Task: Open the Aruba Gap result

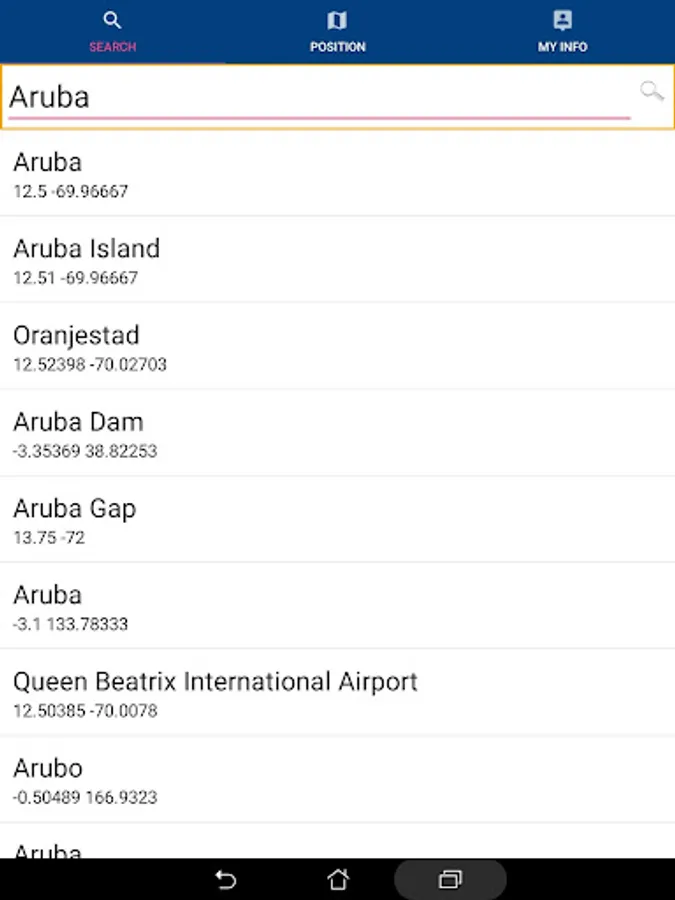Action: coord(337,520)
